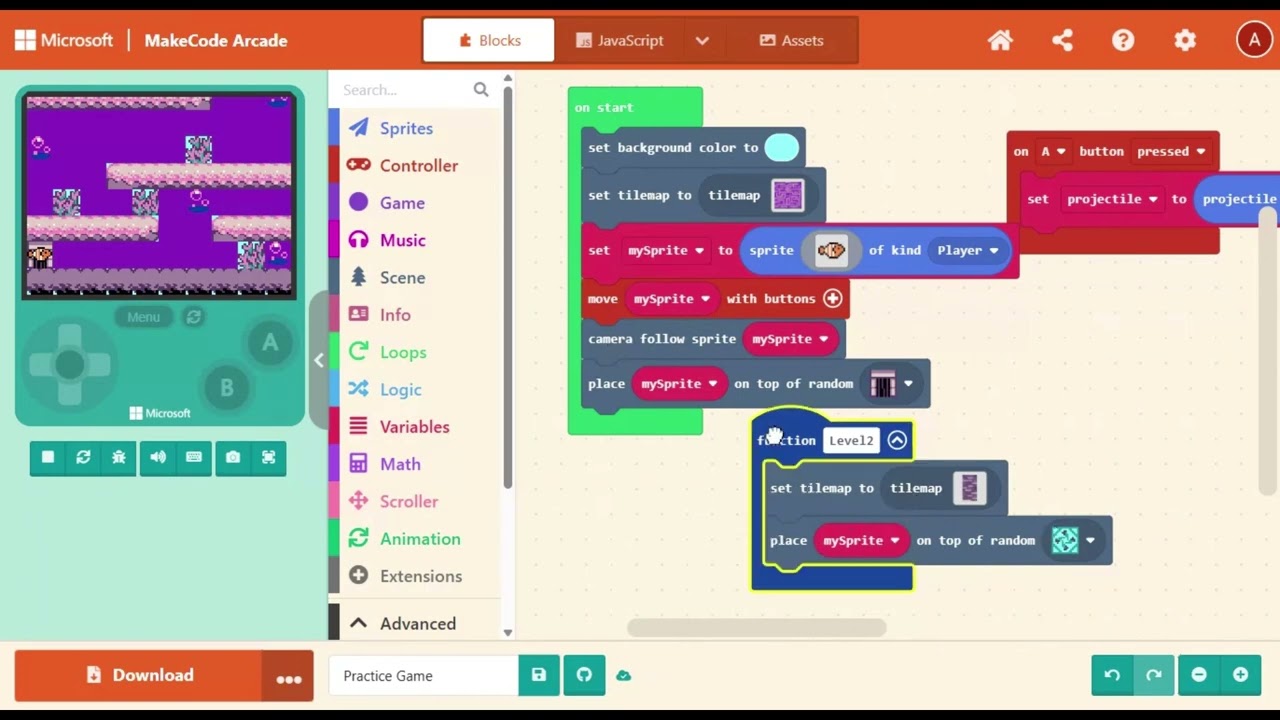Click the Download button
The width and height of the screenshot is (1280, 720).
(x=138, y=676)
